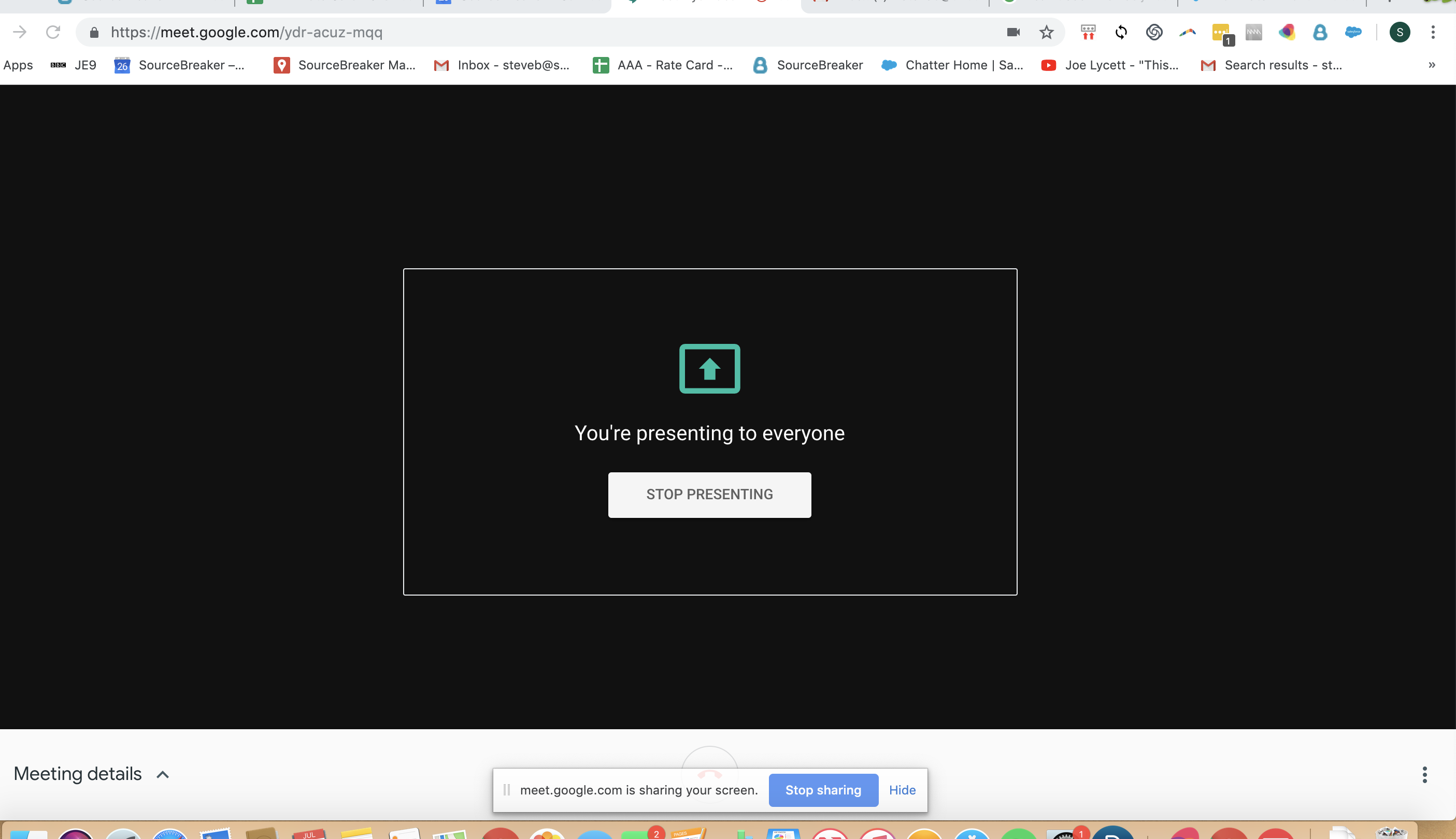The image size is (1456, 839).
Task: Click the STOP PRESENTING button
Action: point(709,495)
